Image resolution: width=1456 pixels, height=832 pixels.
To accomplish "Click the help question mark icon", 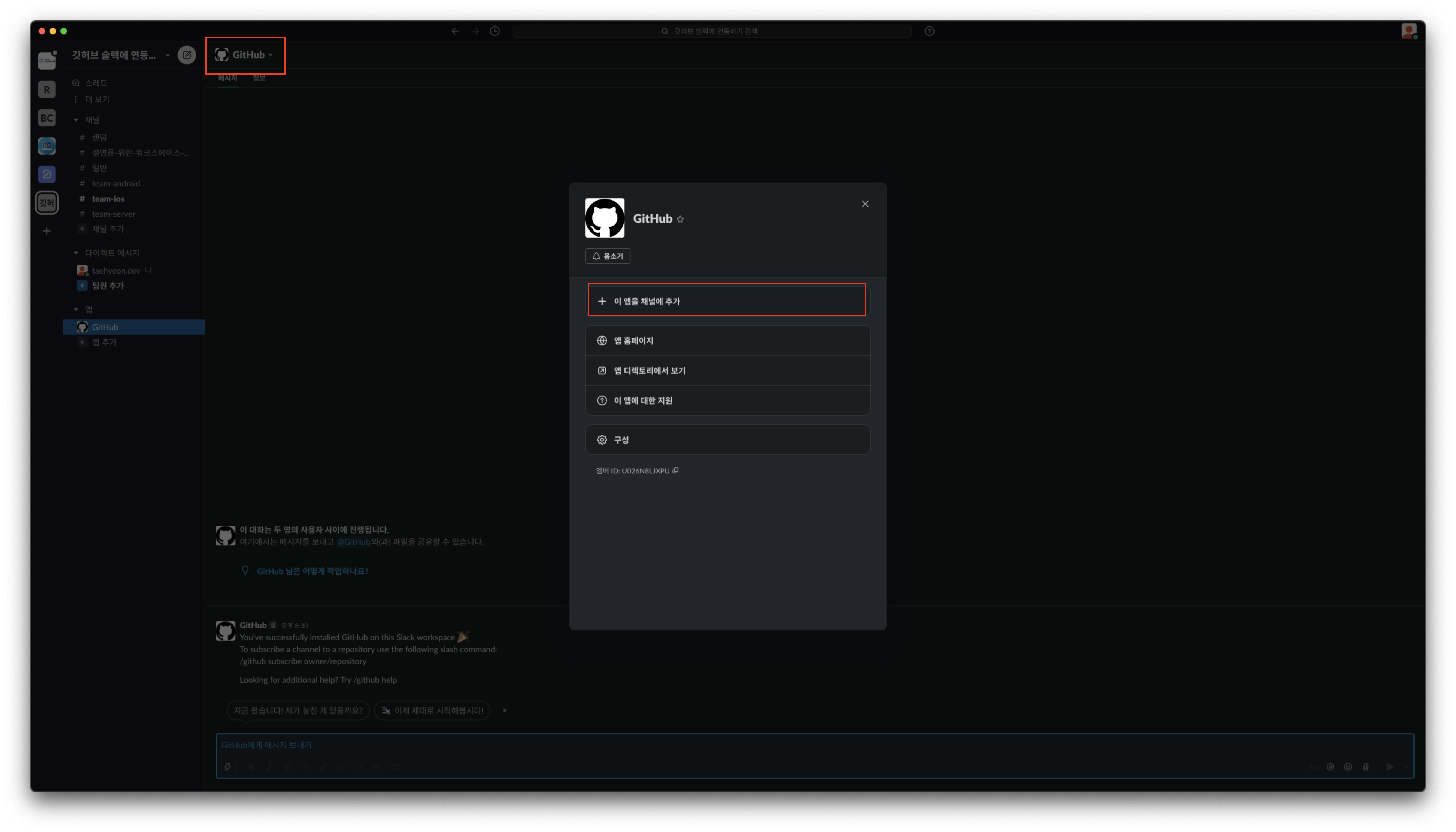I will 929,31.
